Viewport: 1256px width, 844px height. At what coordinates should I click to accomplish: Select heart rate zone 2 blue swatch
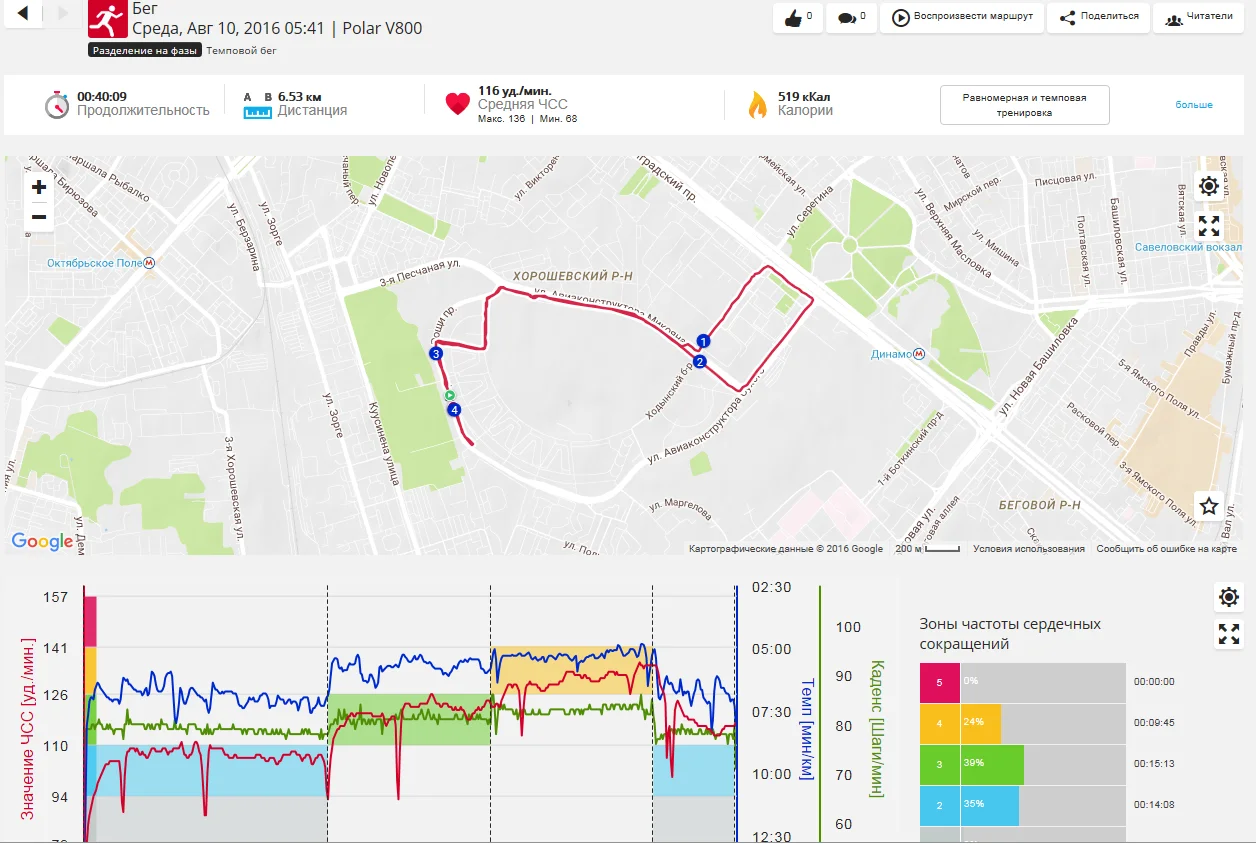point(939,805)
